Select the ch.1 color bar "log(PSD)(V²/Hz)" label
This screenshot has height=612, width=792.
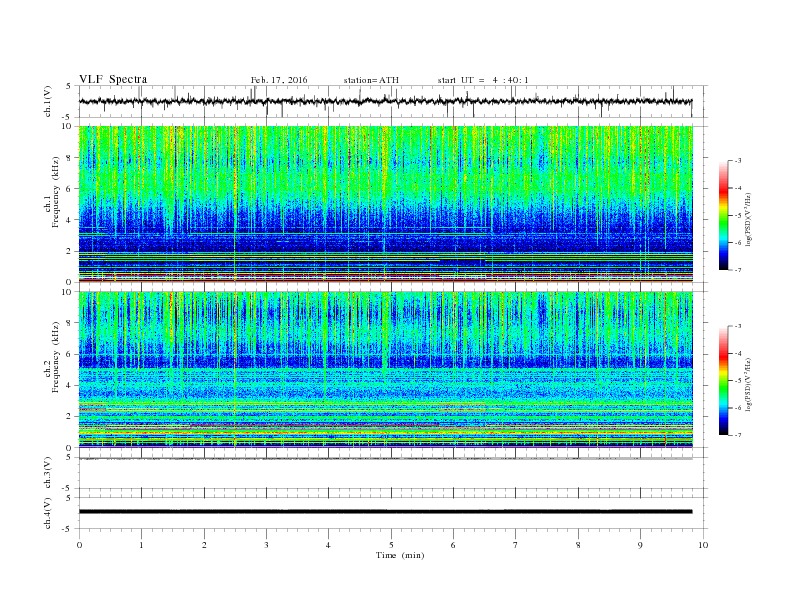point(748,218)
